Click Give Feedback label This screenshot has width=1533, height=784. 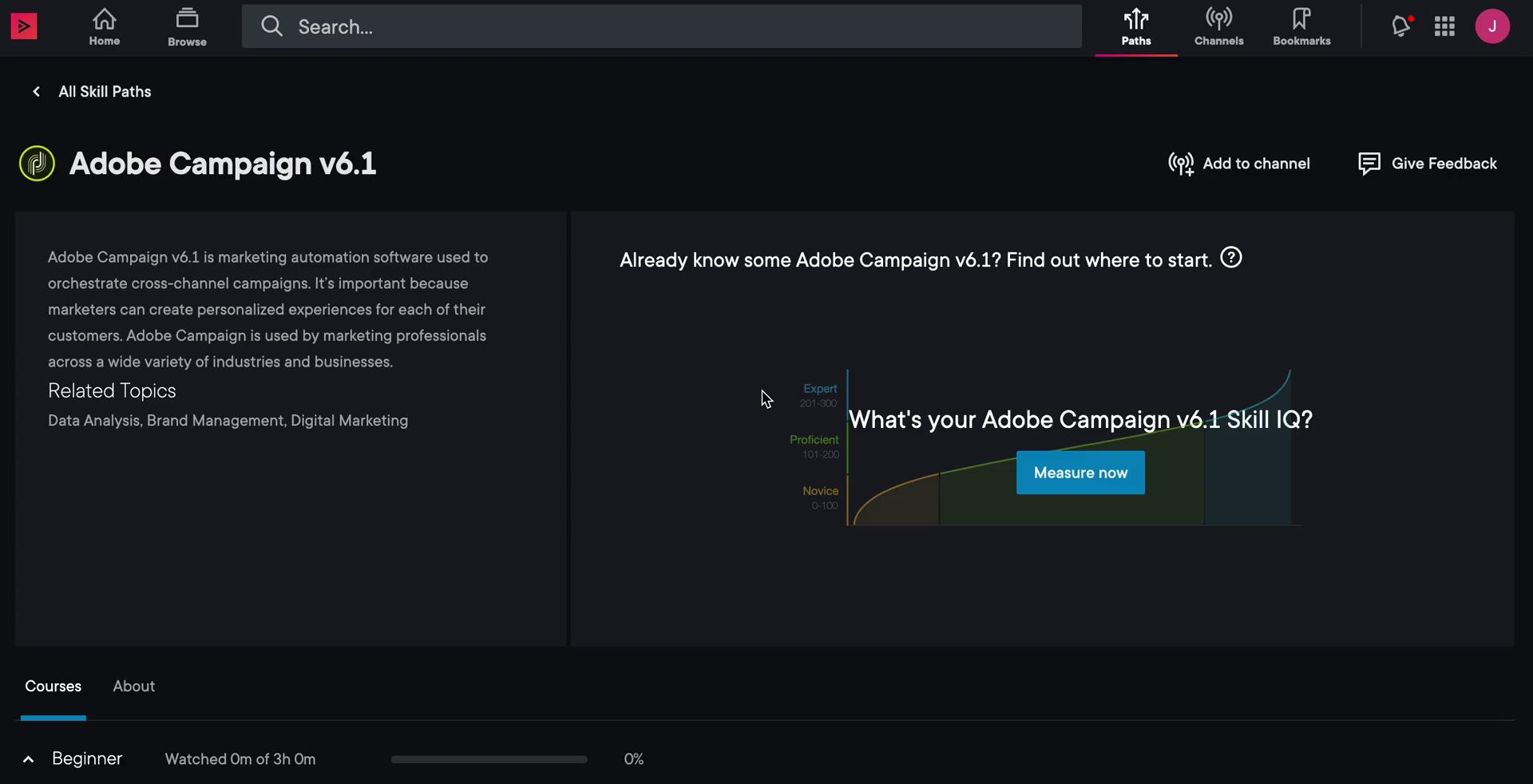coord(1444,164)
